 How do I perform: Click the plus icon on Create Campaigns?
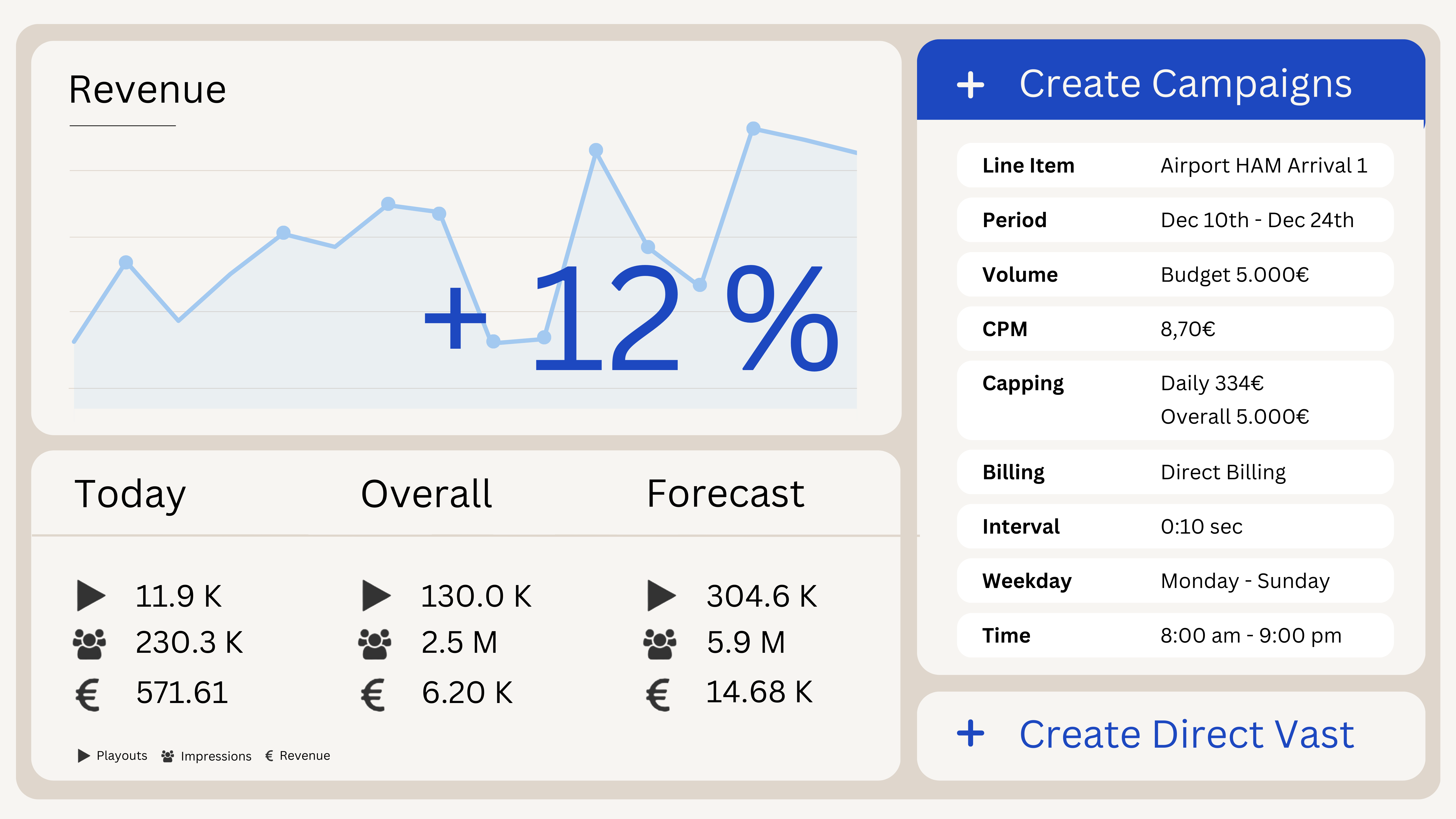(971, 85)
